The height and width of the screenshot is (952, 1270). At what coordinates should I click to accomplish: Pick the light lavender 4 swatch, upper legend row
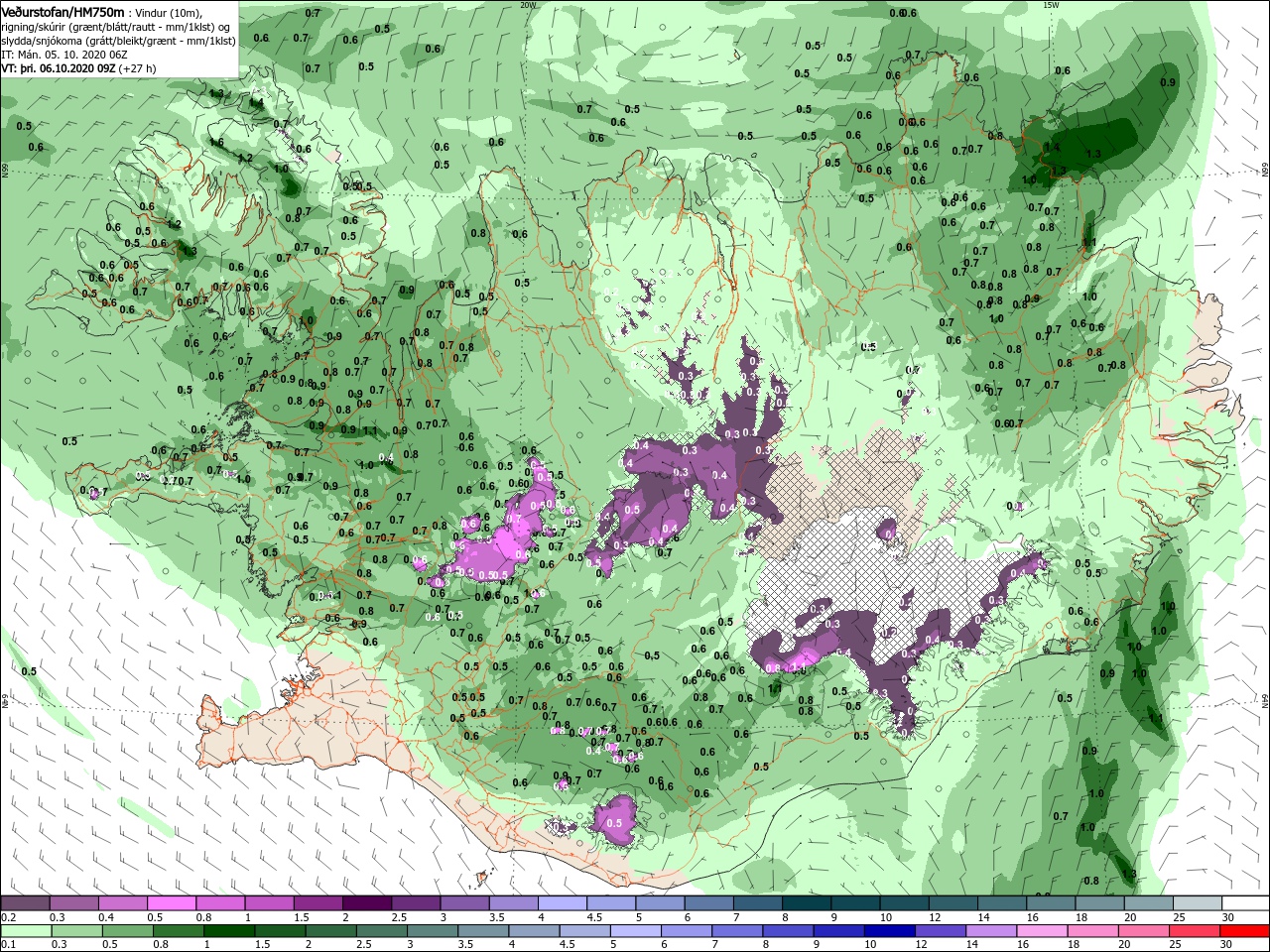pyautogui.click(x=562, y=903)
